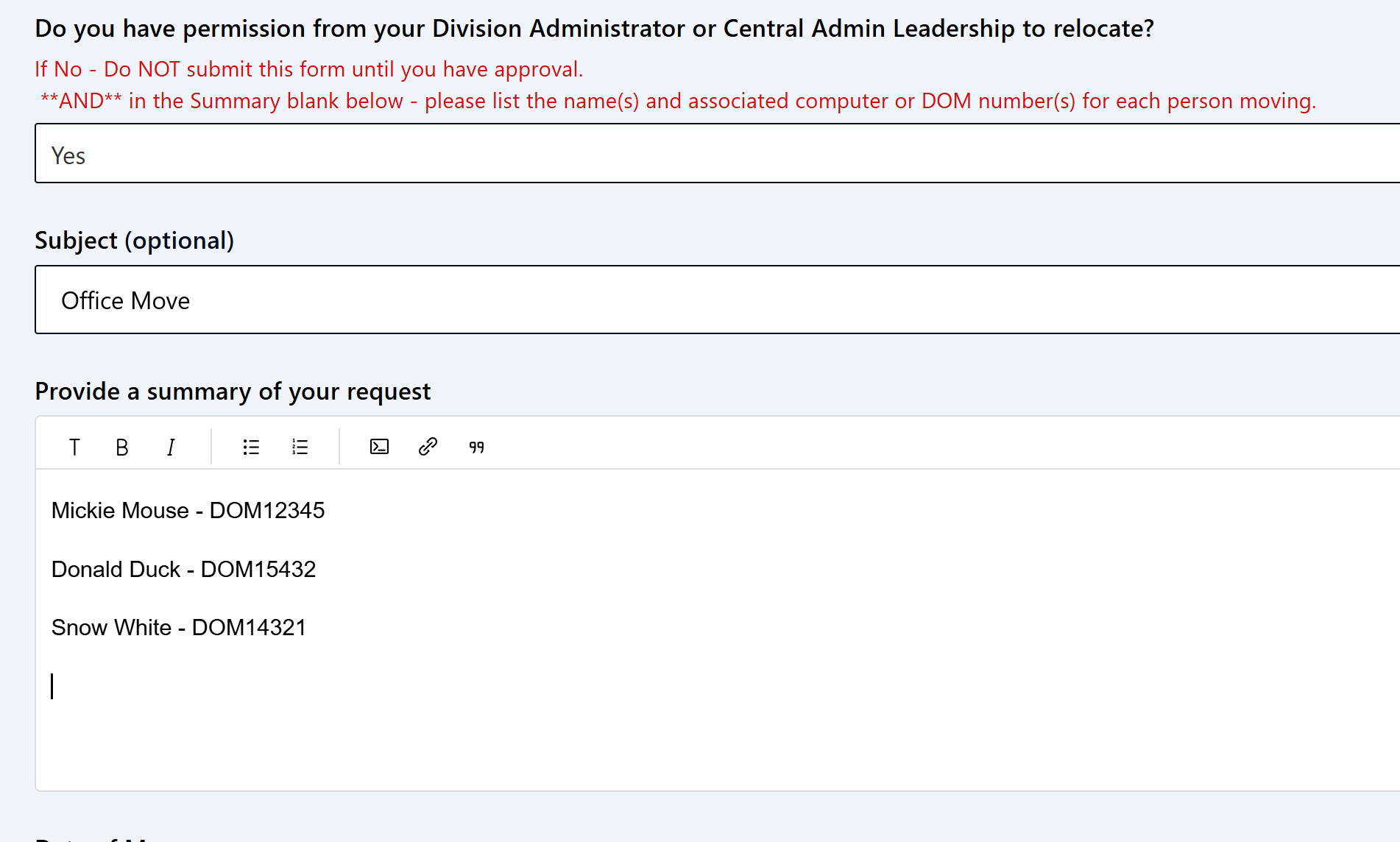Open the permission Yes dropdown
Screen dimensions: 1400x842
(718, 153)
